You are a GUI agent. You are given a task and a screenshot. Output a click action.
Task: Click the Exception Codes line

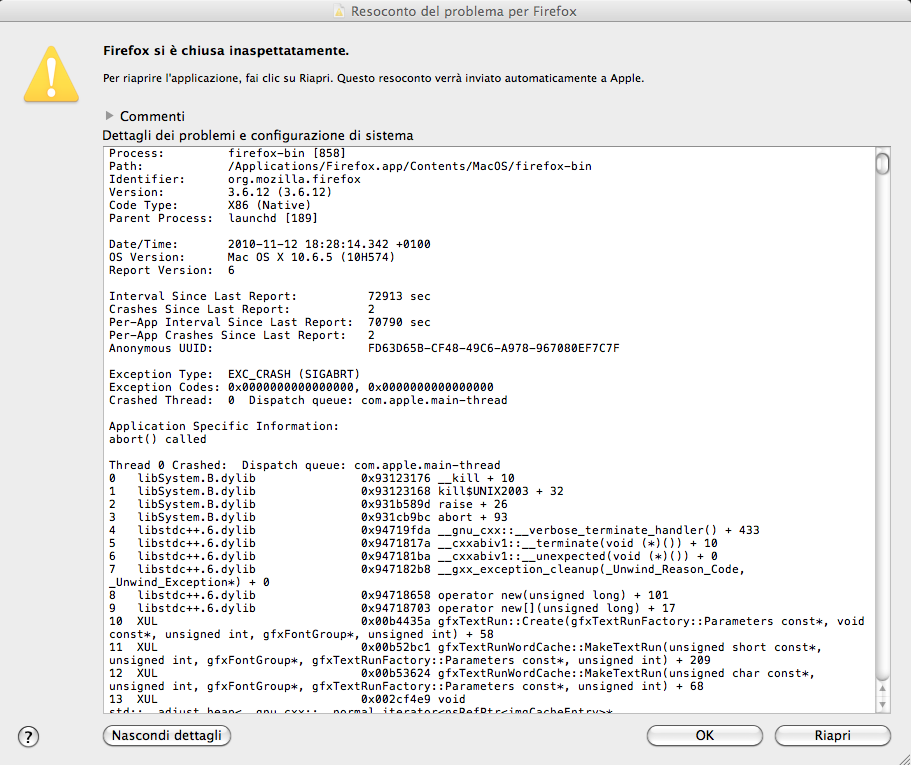click(x=301, y=387)
